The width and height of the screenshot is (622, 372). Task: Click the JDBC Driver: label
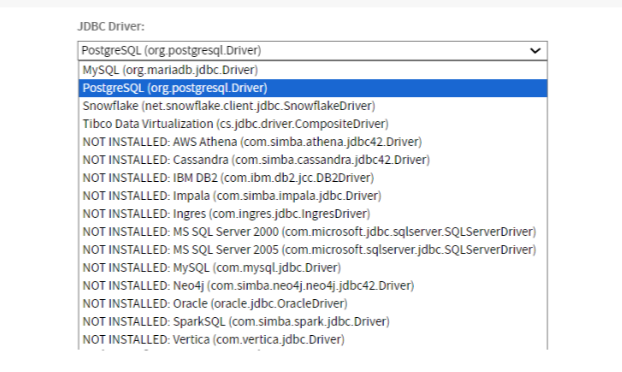pyautogui.click(x=111, y=27)
